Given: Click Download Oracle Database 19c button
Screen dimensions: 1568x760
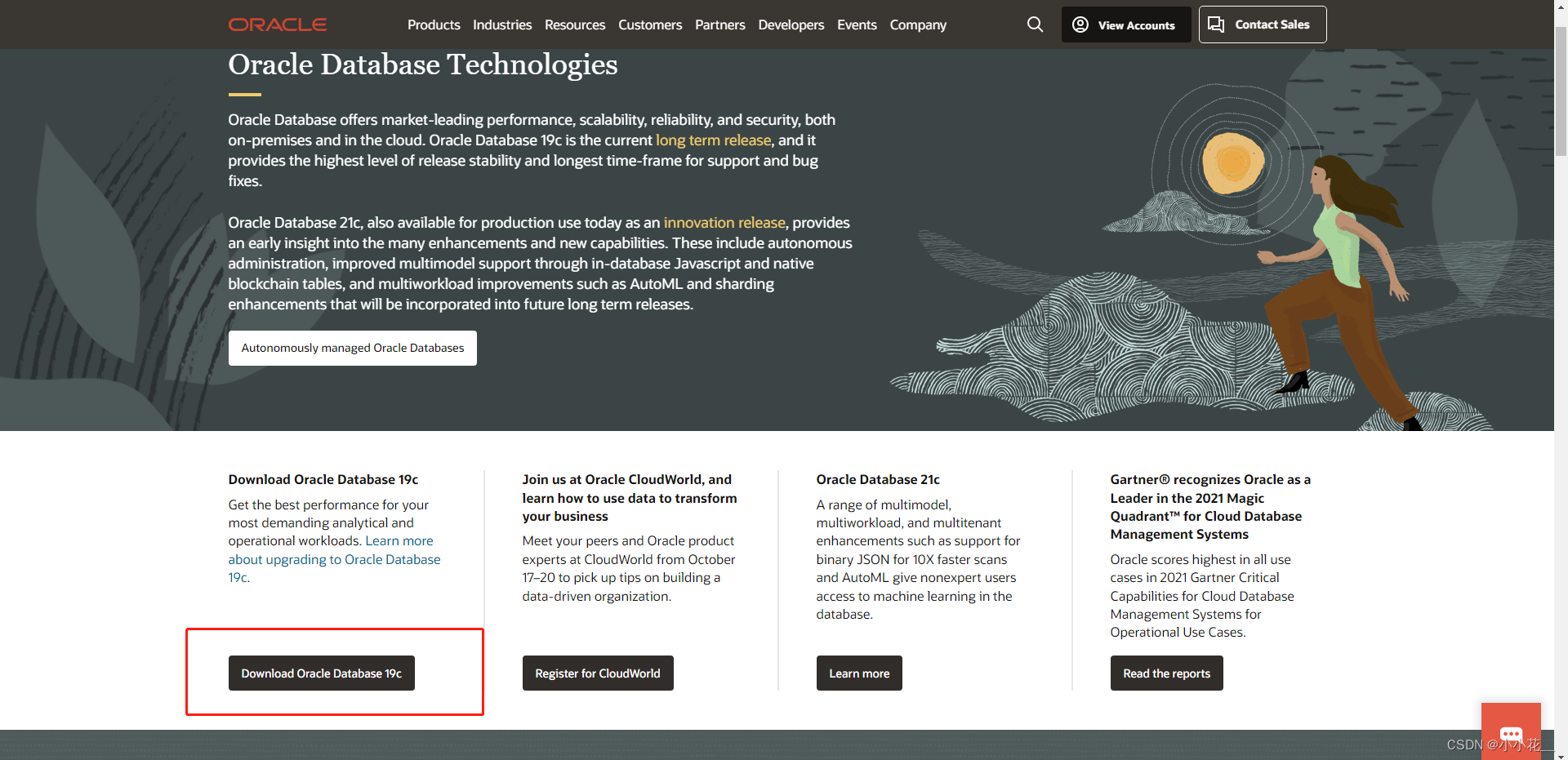Looking at the screenshot, I should [x=322, y=673].
